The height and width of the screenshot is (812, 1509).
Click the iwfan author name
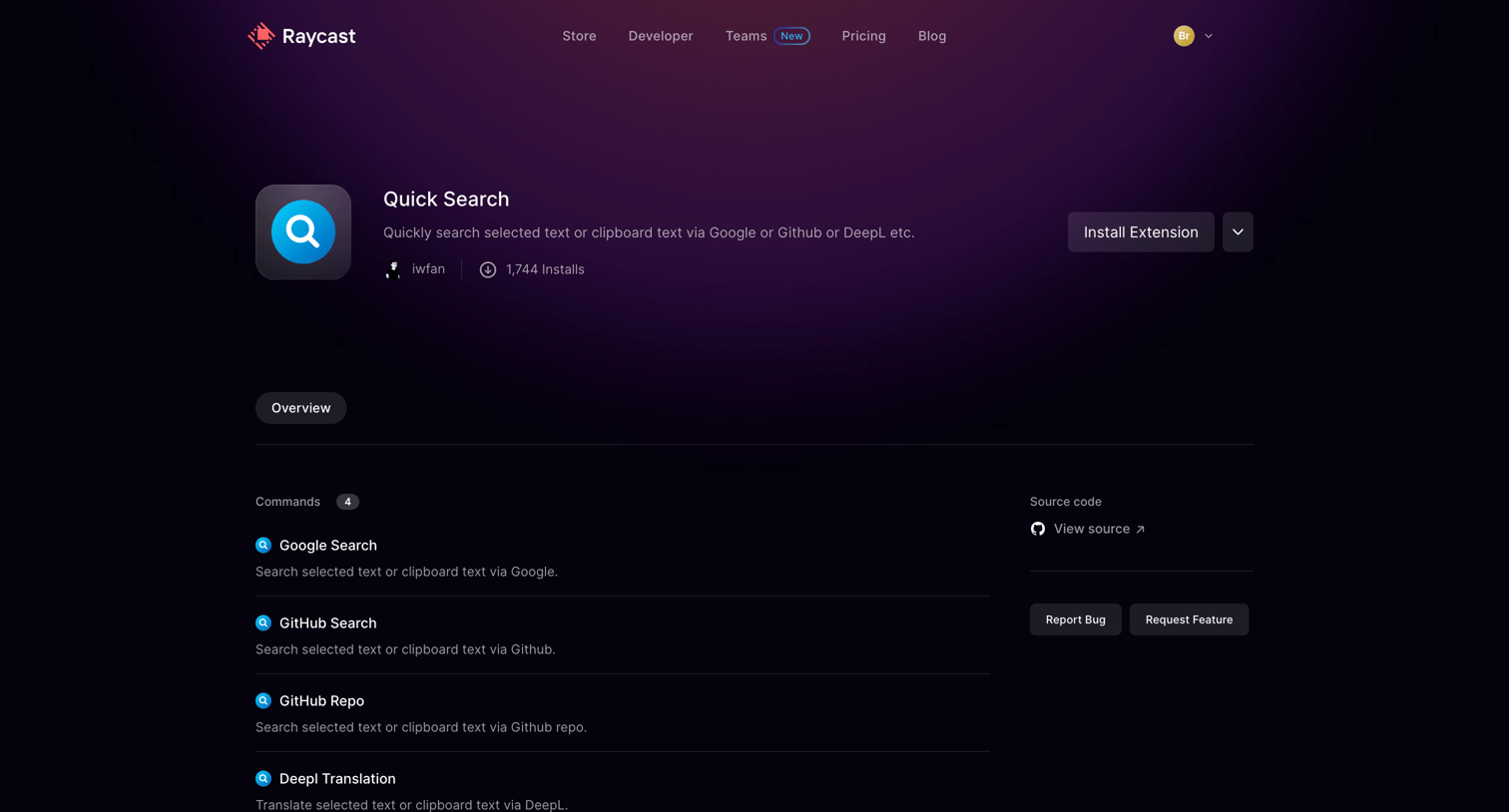tap(428, 269)
